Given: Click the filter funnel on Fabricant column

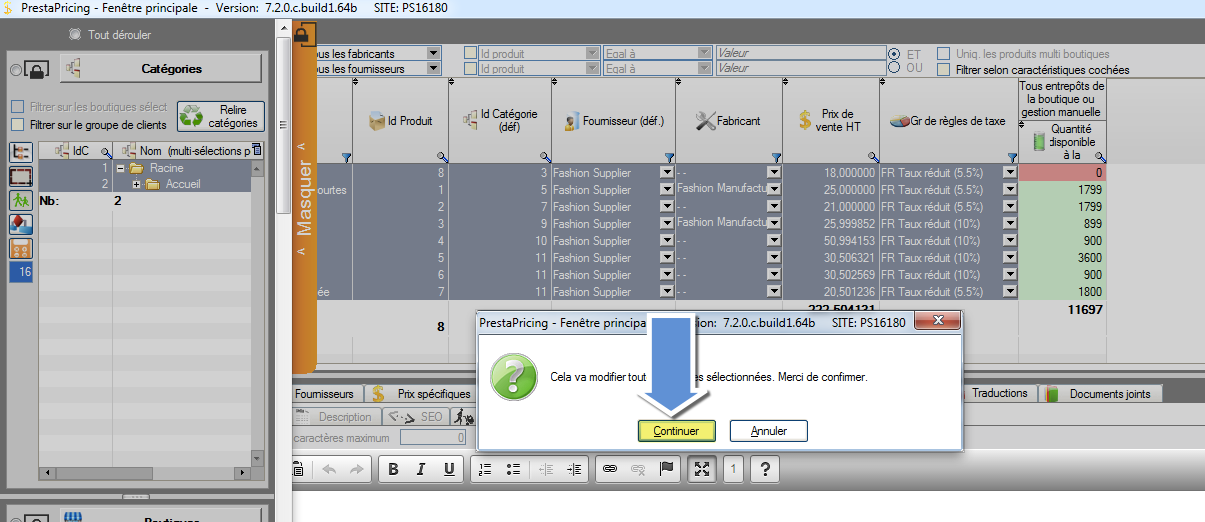Looking at the screenshot, I should tap(774, 157).
